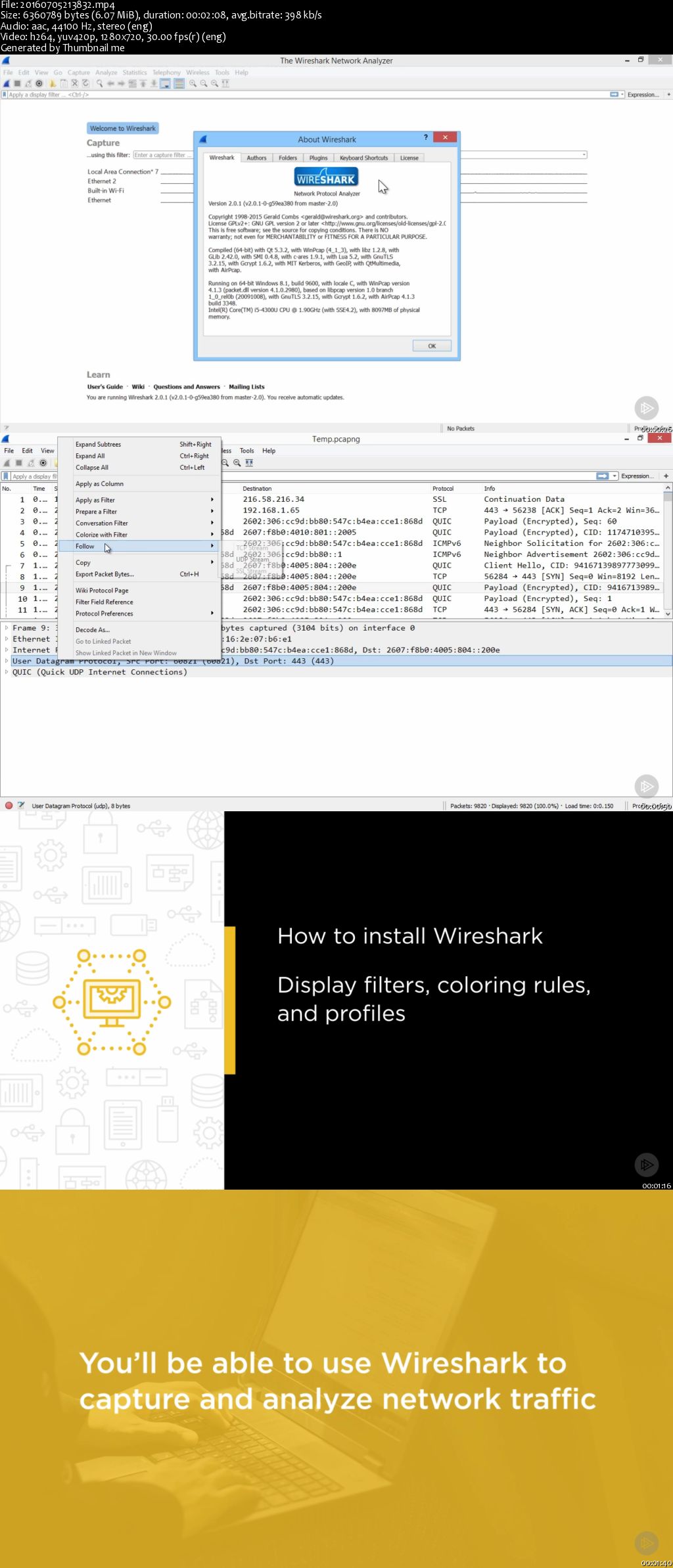Image resolution: width=673 pixels, height=1568 pixels.
Task: Switch to Plugins tab in About Wireshark
Action: point(318,158)
